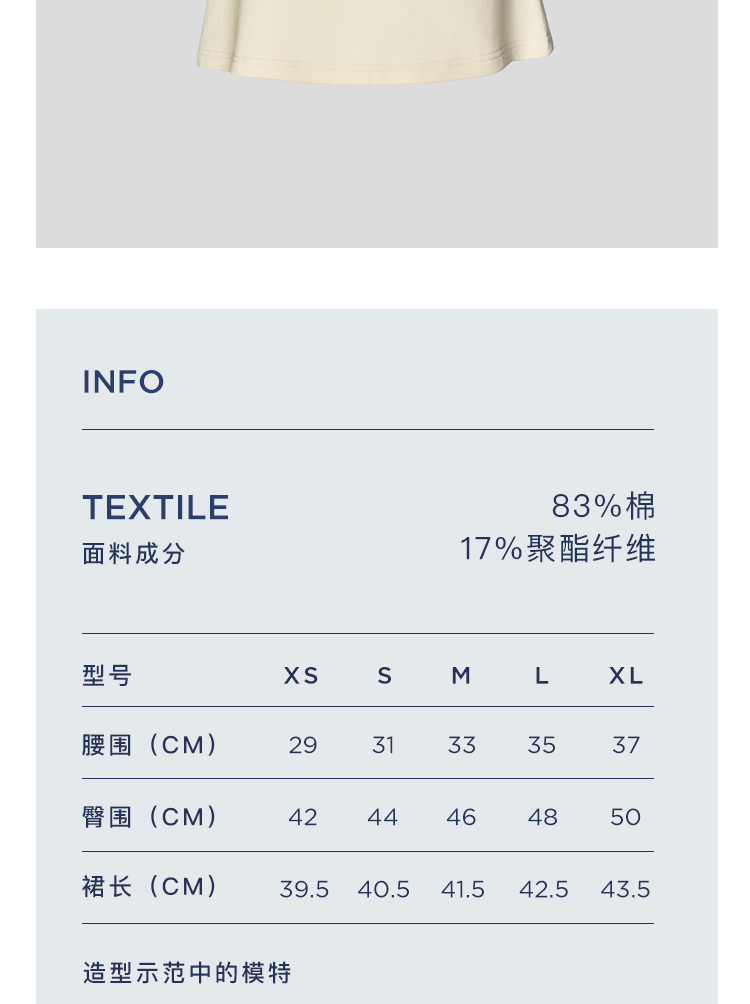Image resolution: width=750 pixels, height=1004 pixels.
Task: Click the skirt length value 42.5
Action: tap(543, 889)
